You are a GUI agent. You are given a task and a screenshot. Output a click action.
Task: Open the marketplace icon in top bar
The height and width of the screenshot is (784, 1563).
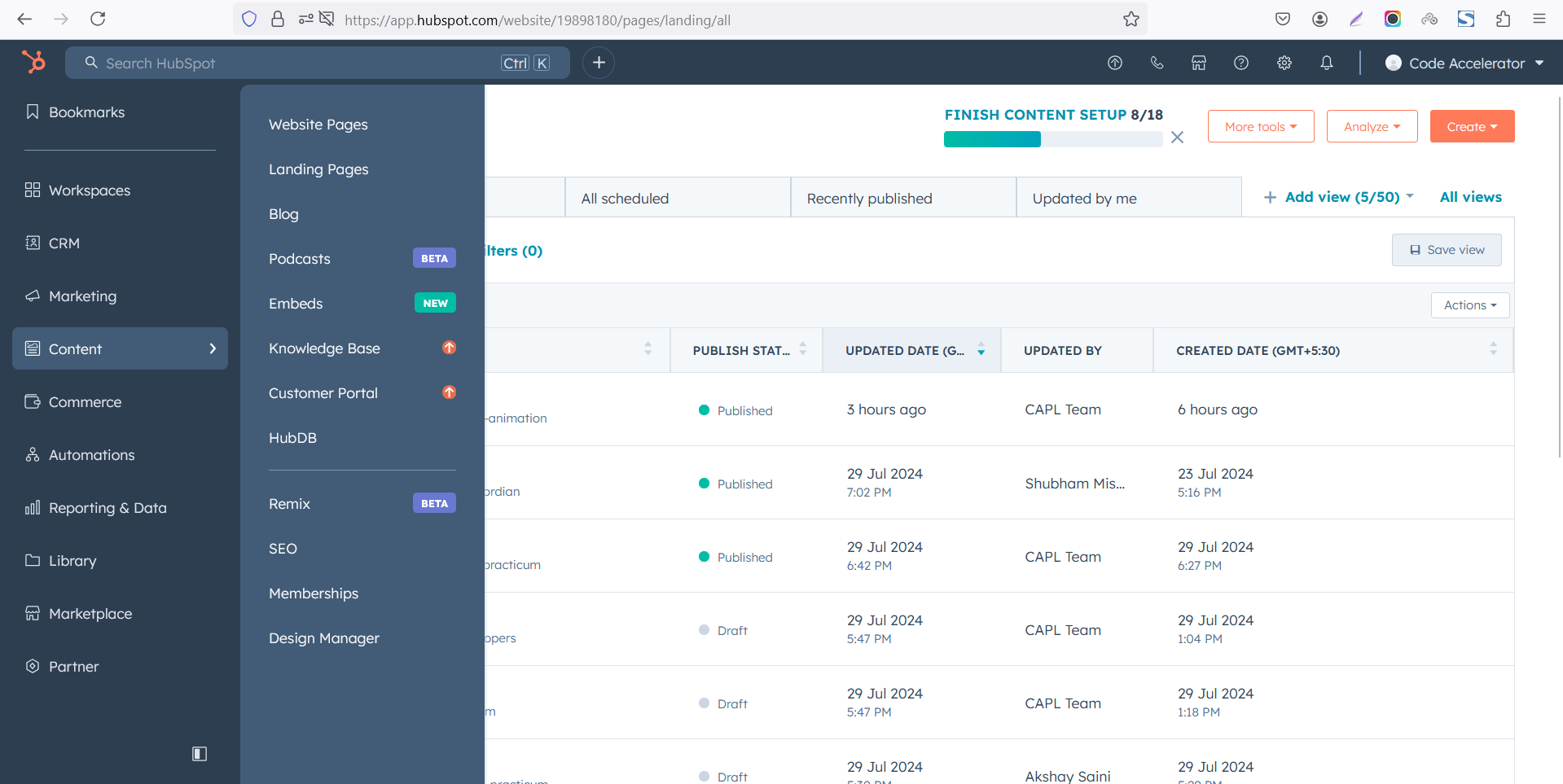pyautogui.click(x=1198, y=63)
